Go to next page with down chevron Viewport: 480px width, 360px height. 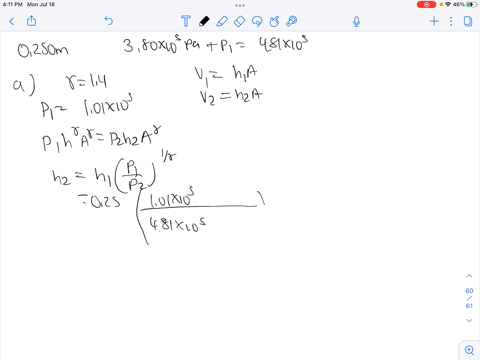[469, 320]
